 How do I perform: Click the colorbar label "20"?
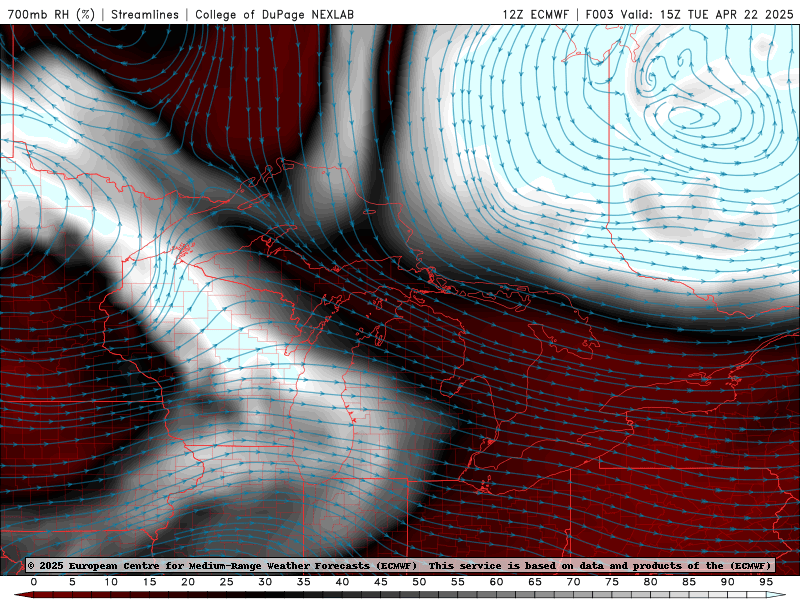tap(188, 582)
